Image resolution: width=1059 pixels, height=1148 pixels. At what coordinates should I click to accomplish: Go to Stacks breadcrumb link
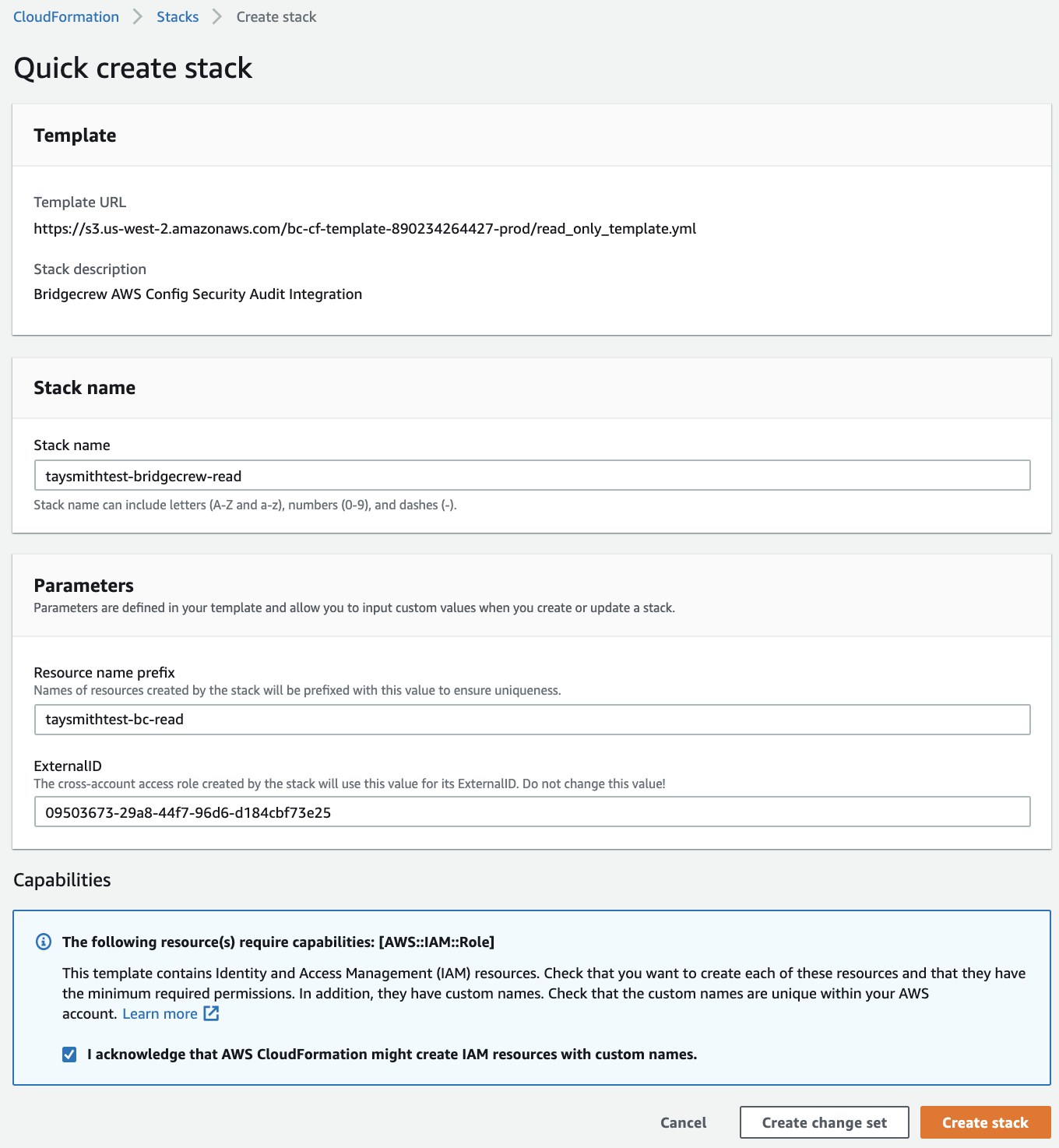(x=178, y=16)
